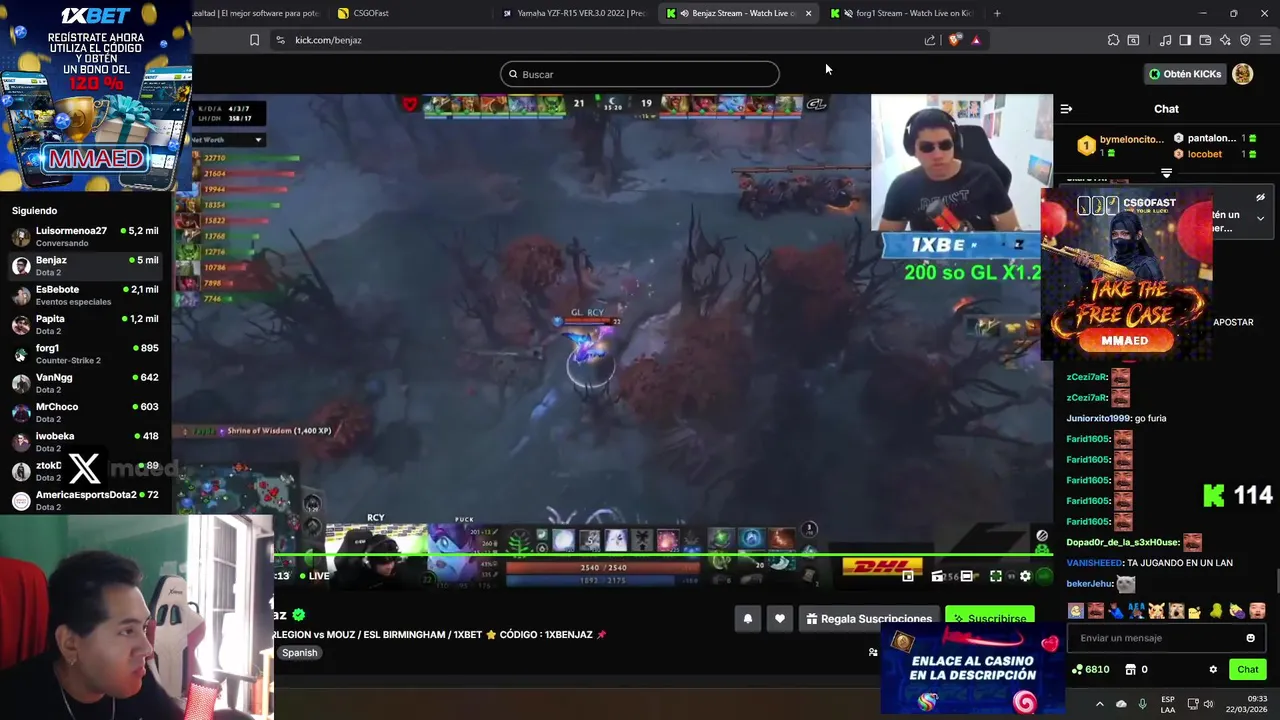Open the Brave Shields lion icon
Viewport: 1280px width, 720px height.
955,40
